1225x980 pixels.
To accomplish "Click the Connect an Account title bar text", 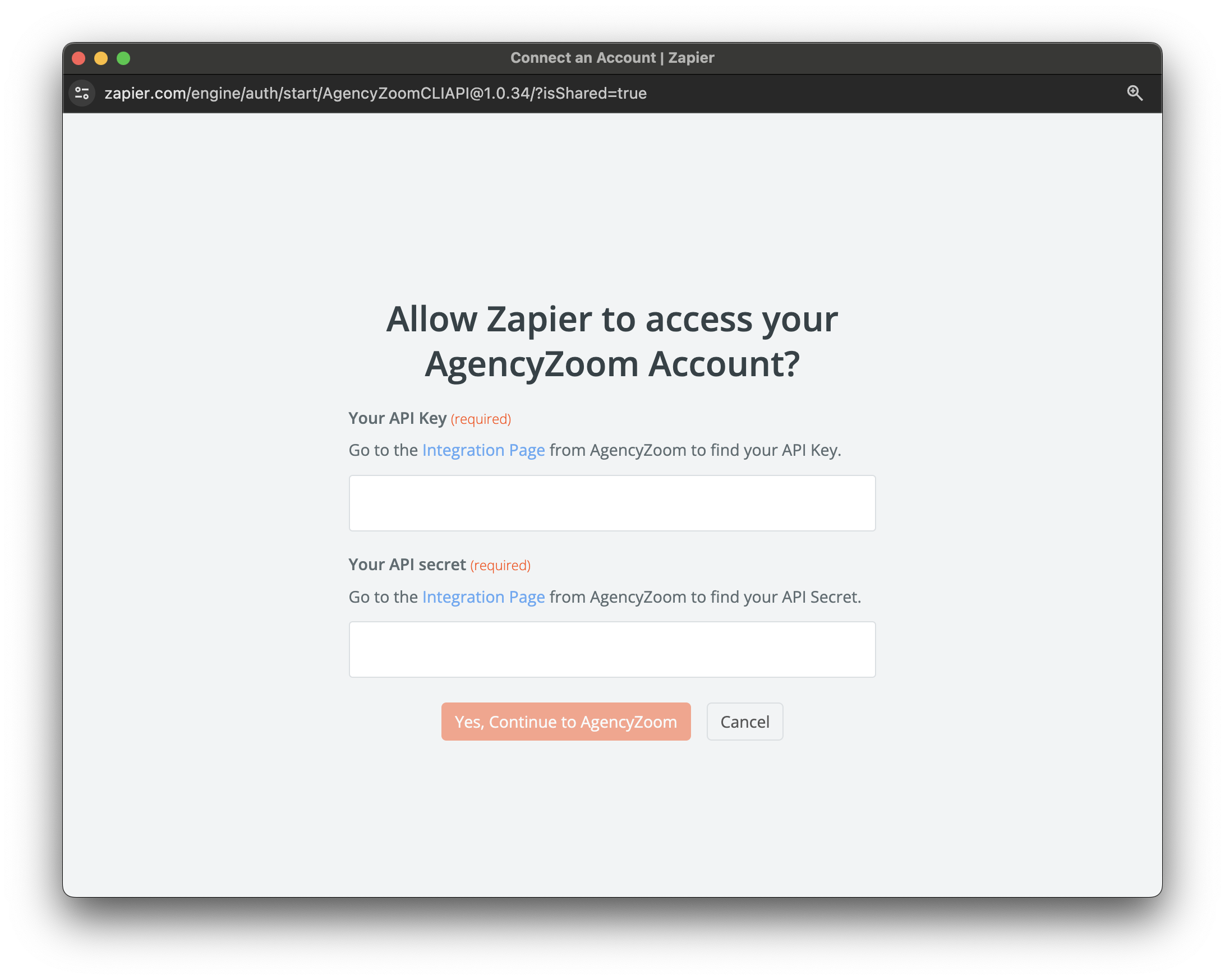I will coord(612,57).
